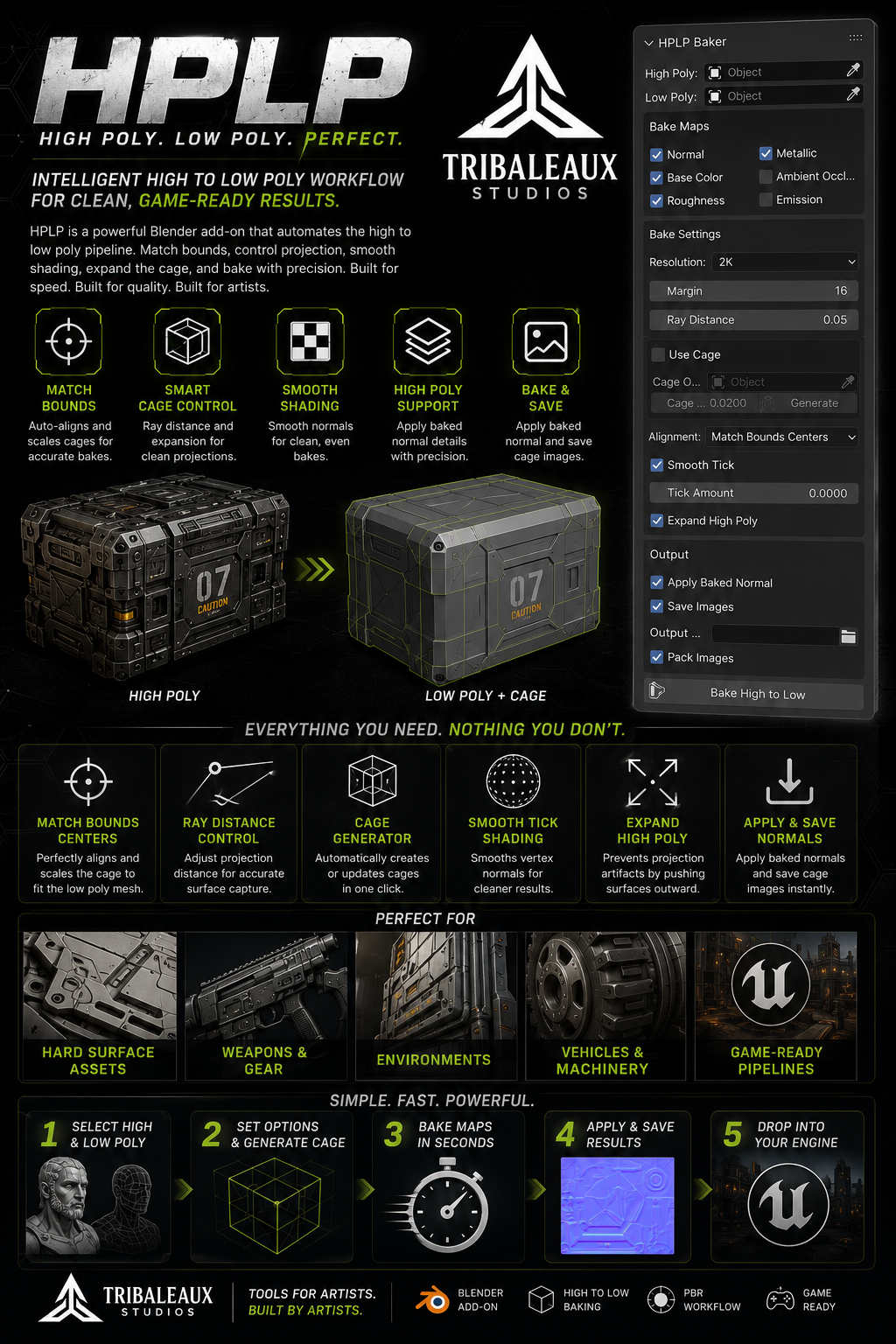Click the Apply & Save Normals download icon
The width and height of the screenshot is (896, 1344).
tap(790, 781)
